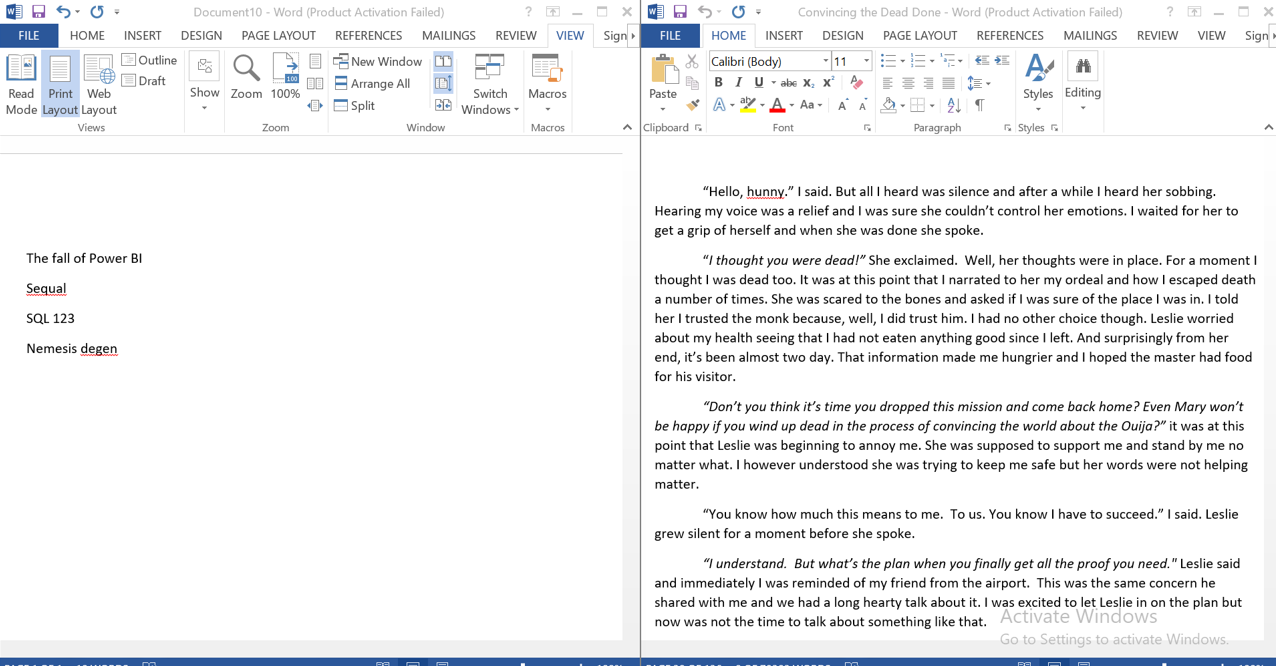Click the New Window icon
This screenshot has height=666, width=1276.
click(341, 61)
